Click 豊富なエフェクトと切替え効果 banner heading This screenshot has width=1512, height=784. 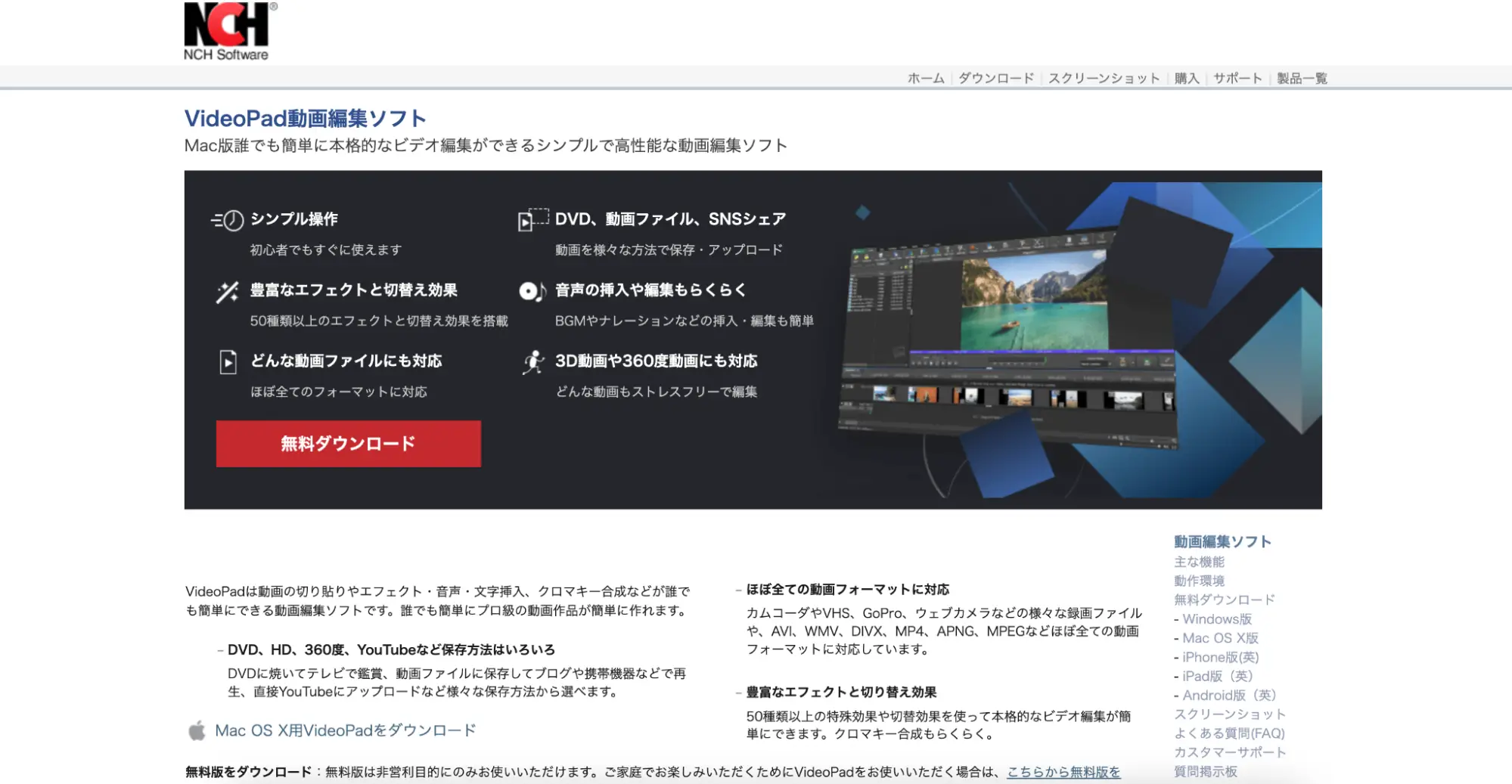point(353,290)
